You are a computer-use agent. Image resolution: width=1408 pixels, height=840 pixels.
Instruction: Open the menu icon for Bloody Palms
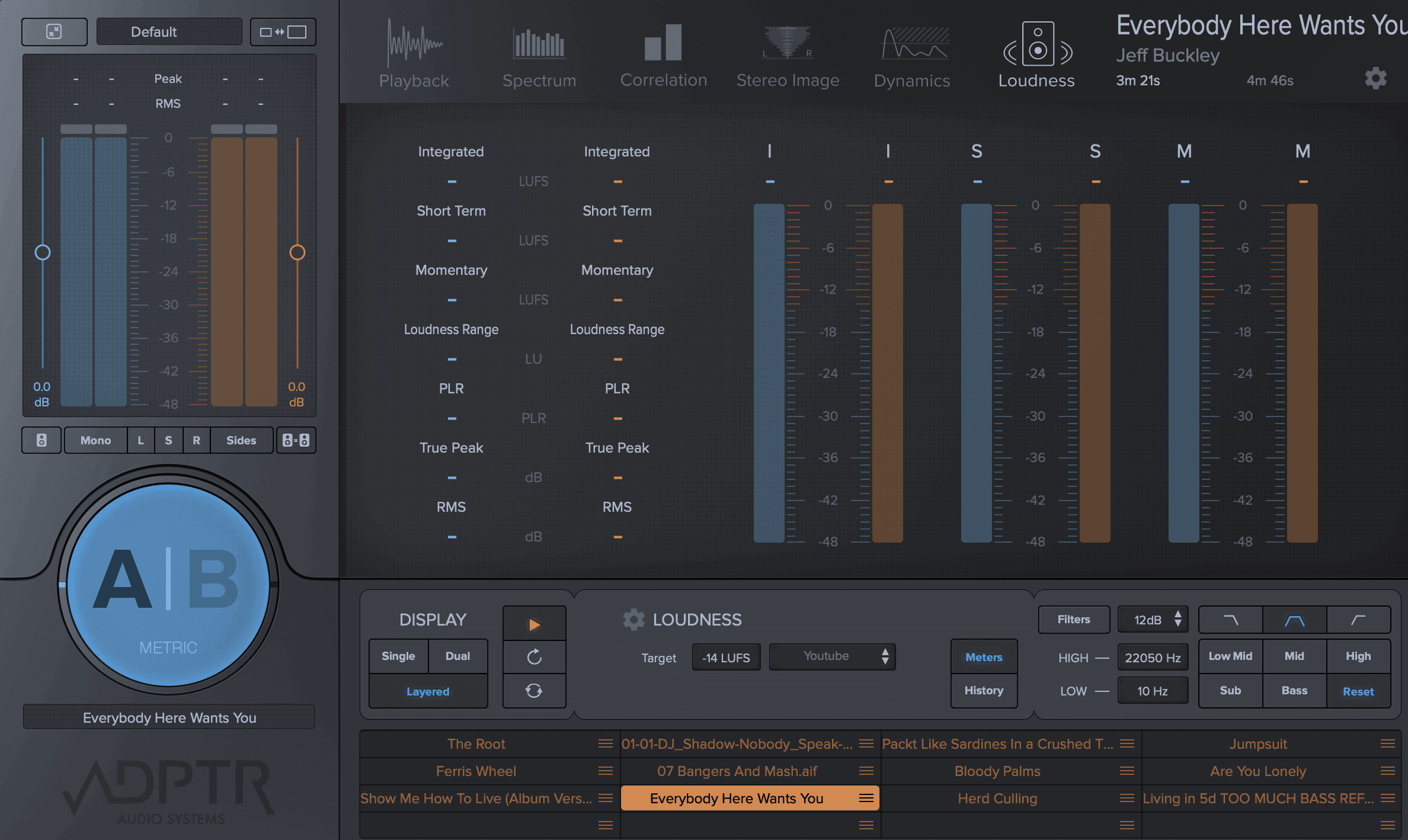tap(1127, 771)
